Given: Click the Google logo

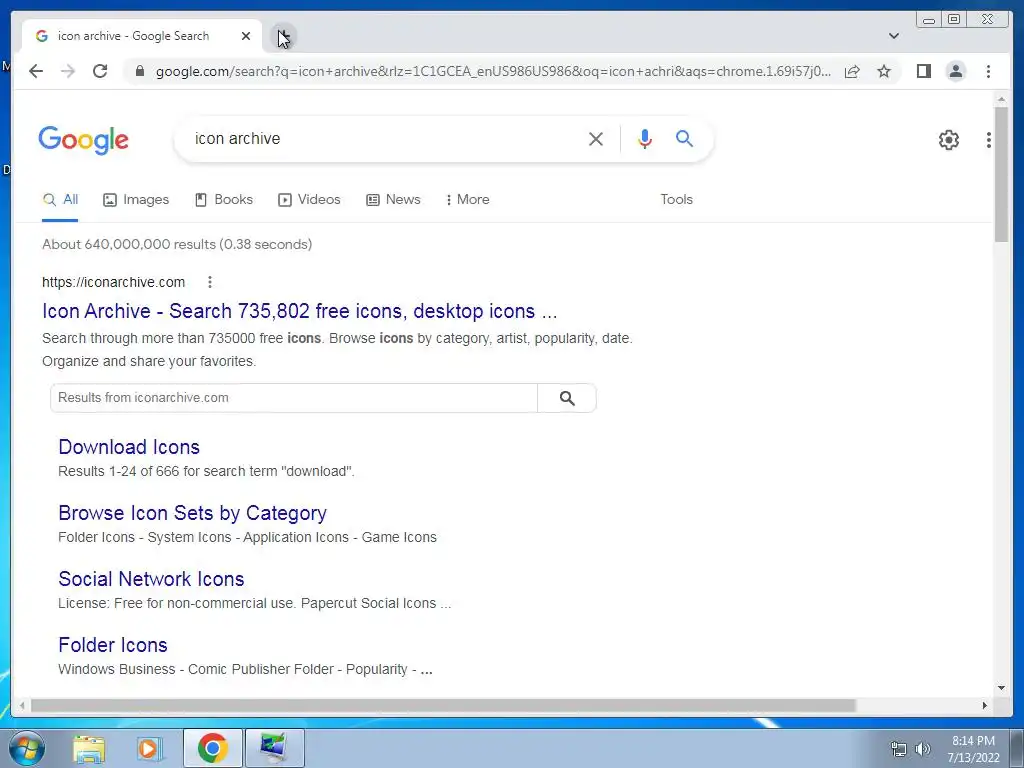Looking at the screenshot, I should tap(84, 140).
